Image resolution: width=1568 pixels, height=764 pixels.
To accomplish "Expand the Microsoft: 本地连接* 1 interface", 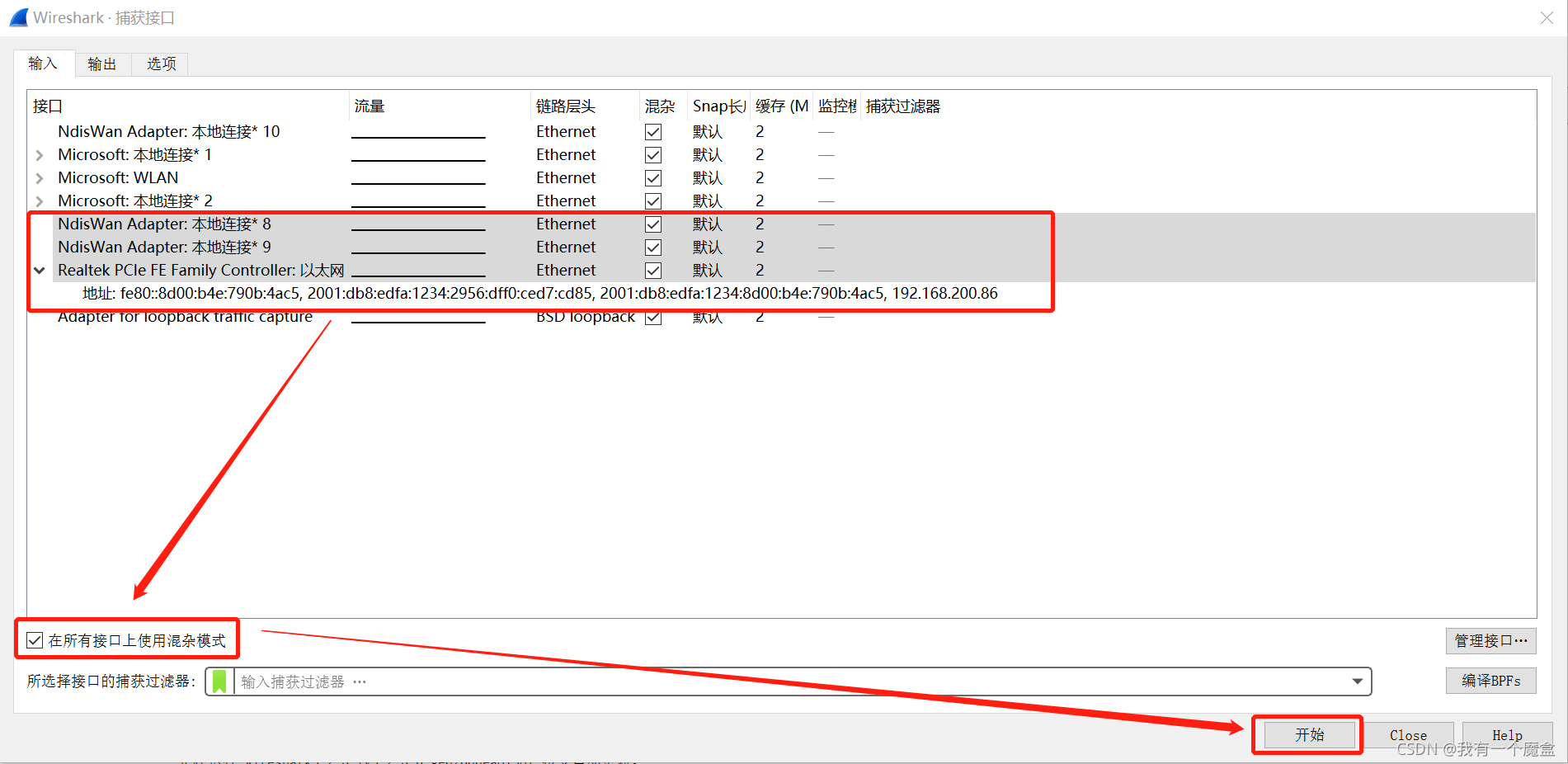I will click(x=39, y=155).
